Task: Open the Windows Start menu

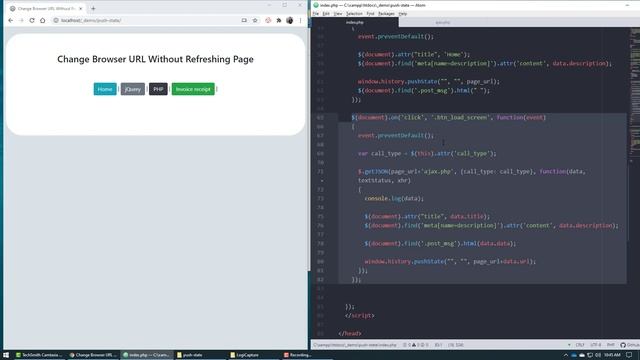Action: click(6, 355)
